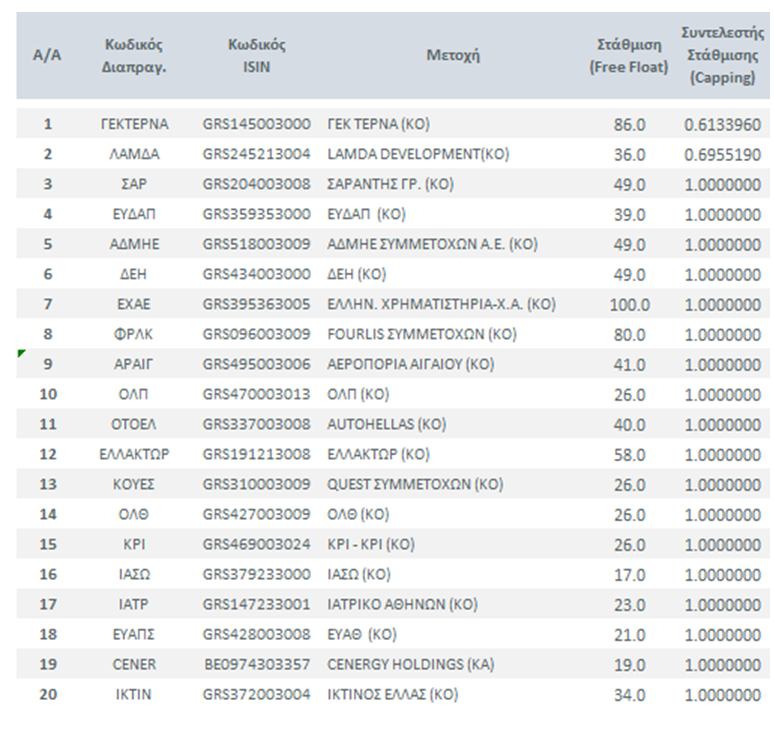774x733 pixels.
Task: Select ISIN GRS427003009
Action: (256, 514)
